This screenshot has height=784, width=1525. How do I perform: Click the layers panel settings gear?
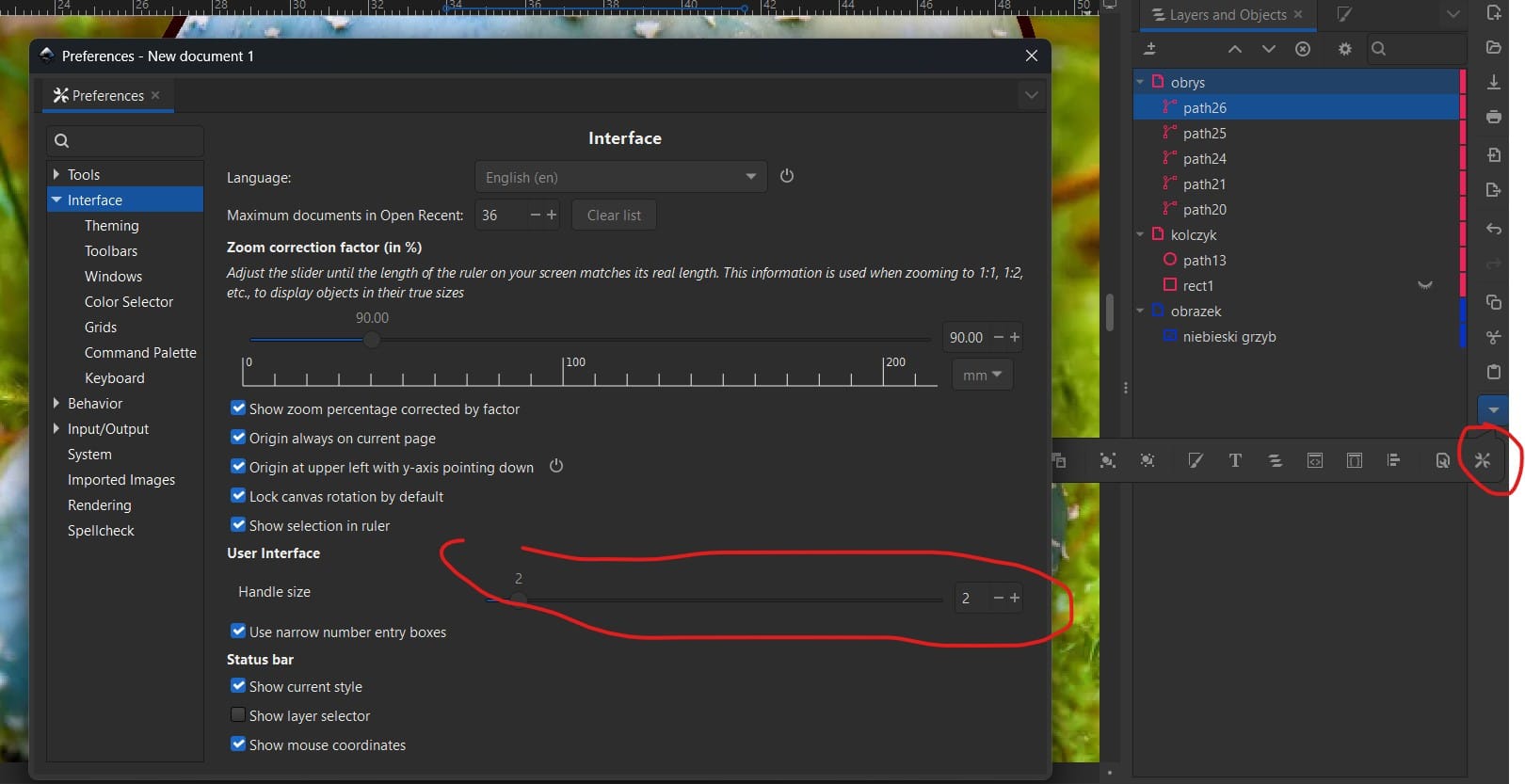point(1344,49)
